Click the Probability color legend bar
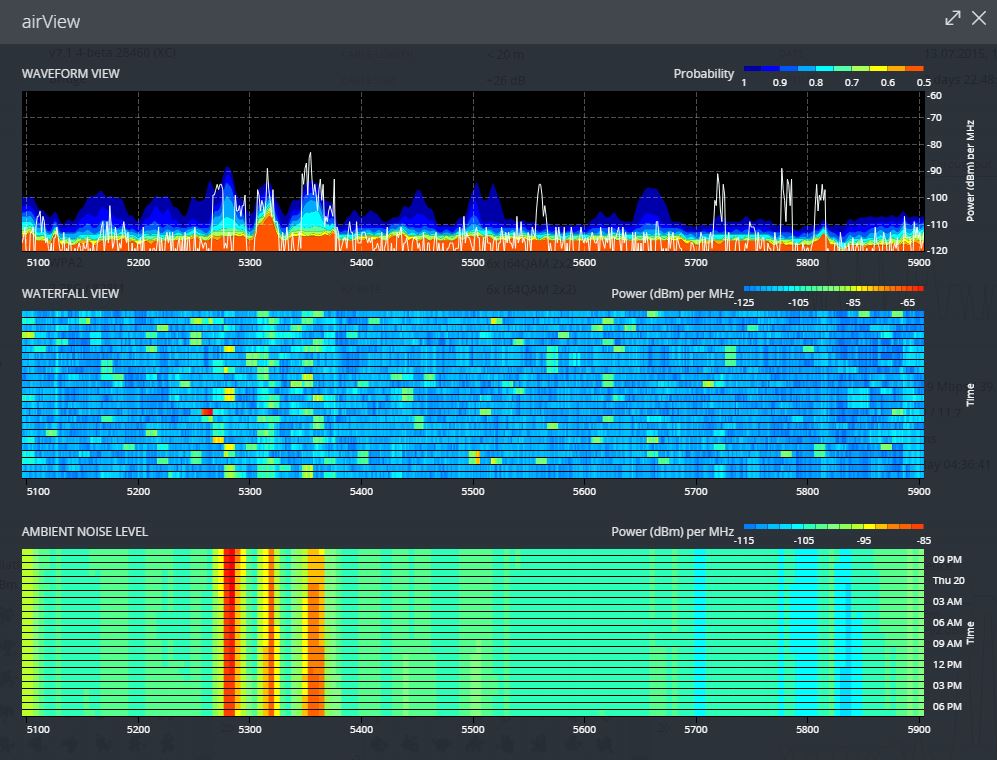 (x=833, y=68)
